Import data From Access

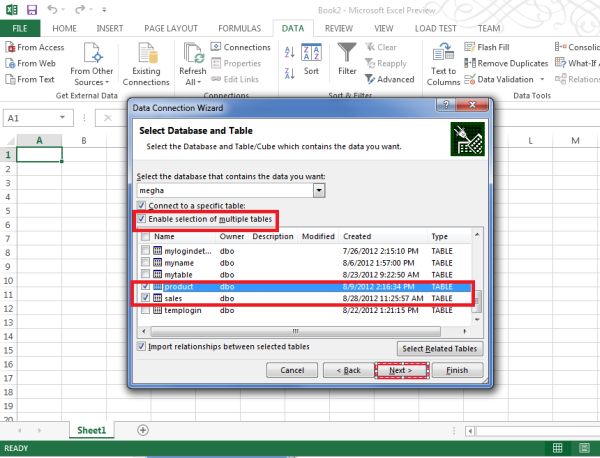pyautogui.click(x=35, y=47)
